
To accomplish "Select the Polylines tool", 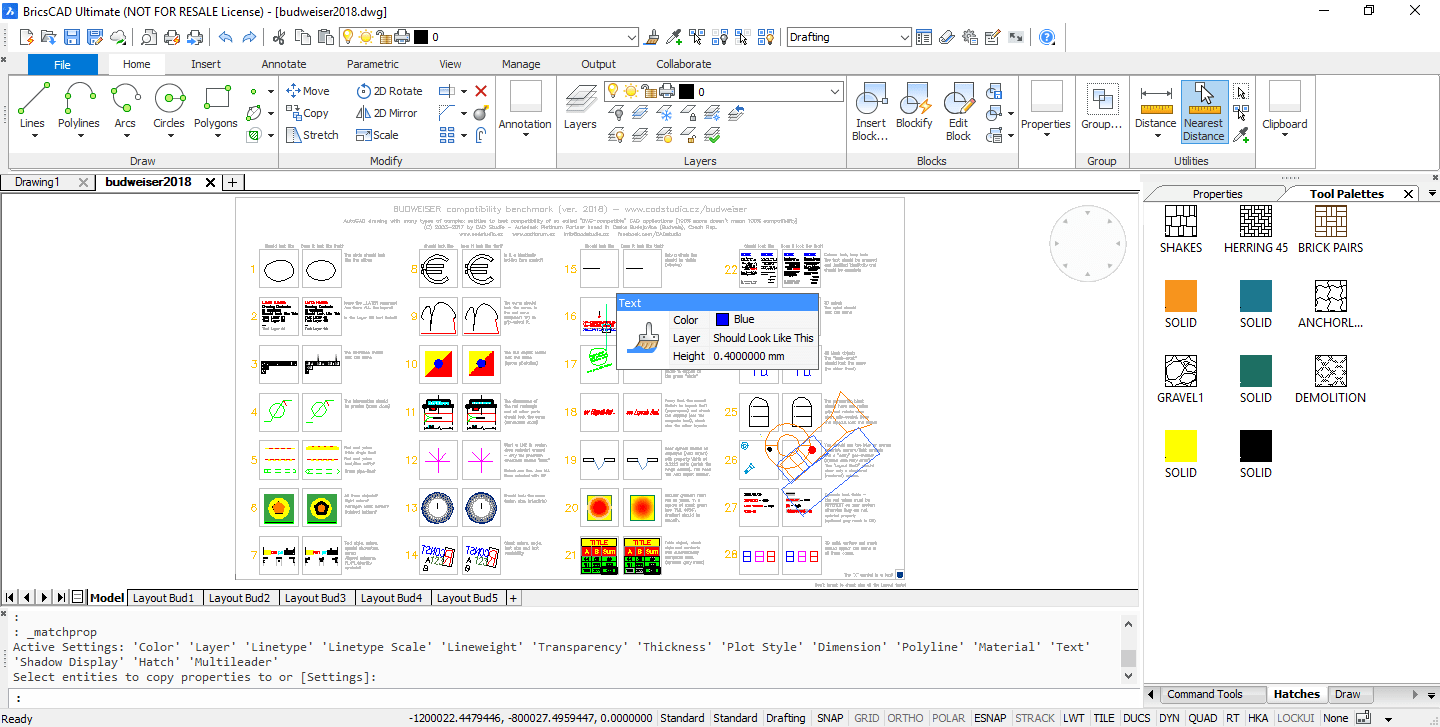I will pos(78,106).
